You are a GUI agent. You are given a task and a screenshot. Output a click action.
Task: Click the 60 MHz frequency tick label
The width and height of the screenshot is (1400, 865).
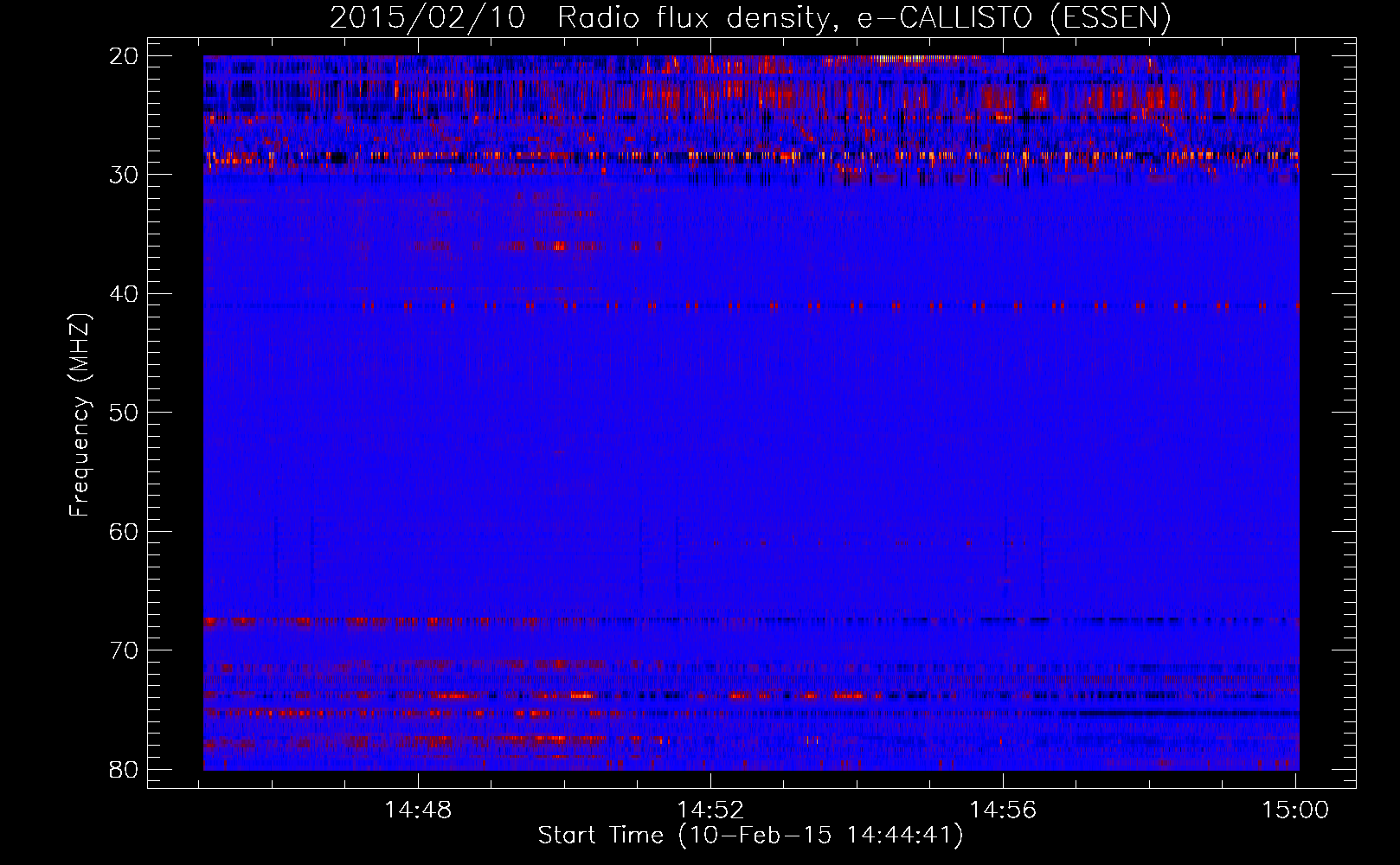(125, 532)
